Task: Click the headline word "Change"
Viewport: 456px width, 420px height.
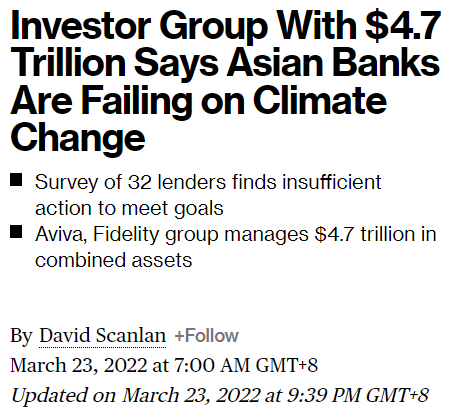Action: point(78,138)
